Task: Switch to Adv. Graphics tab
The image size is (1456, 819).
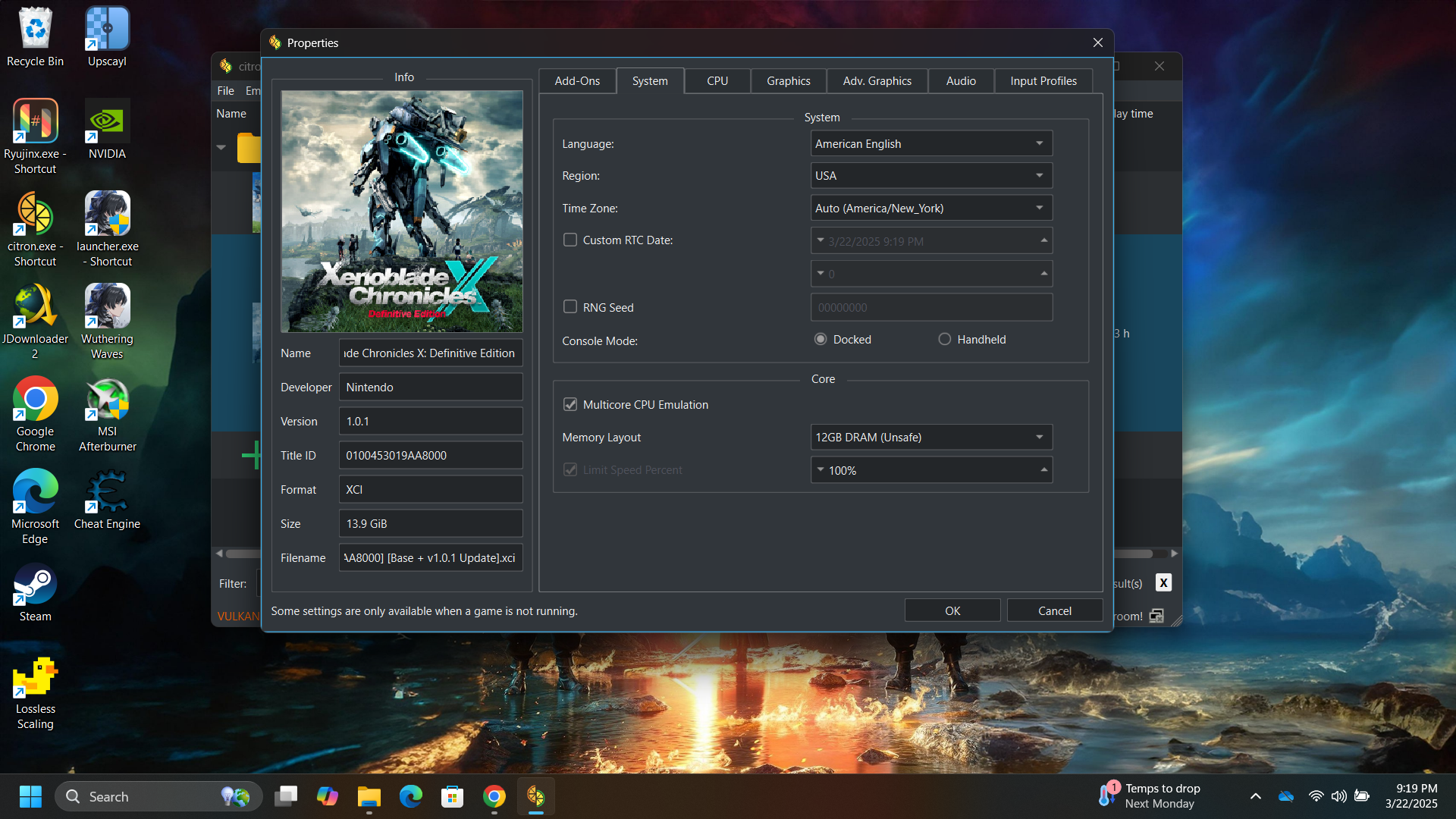Action: [x=877, y=80]
